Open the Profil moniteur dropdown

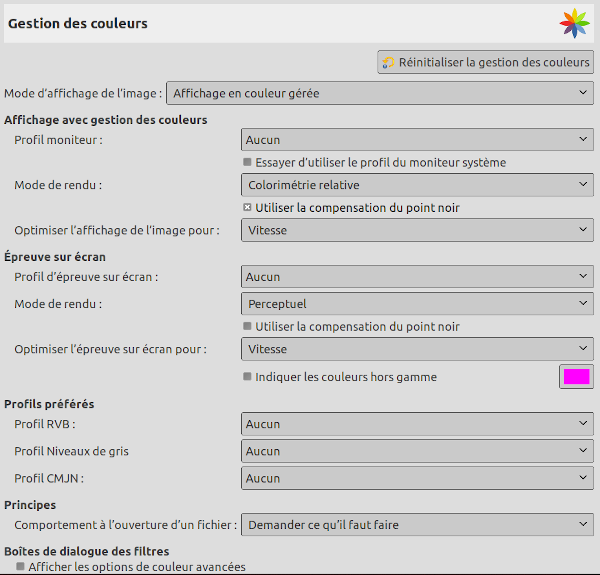(x=417, y=140)
